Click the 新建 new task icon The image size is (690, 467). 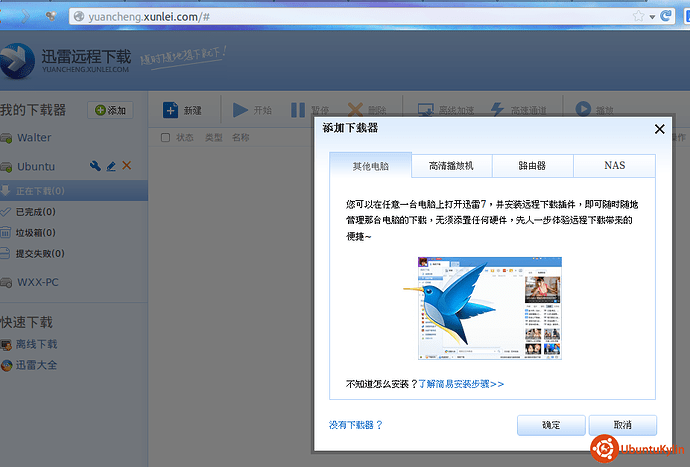170,110
